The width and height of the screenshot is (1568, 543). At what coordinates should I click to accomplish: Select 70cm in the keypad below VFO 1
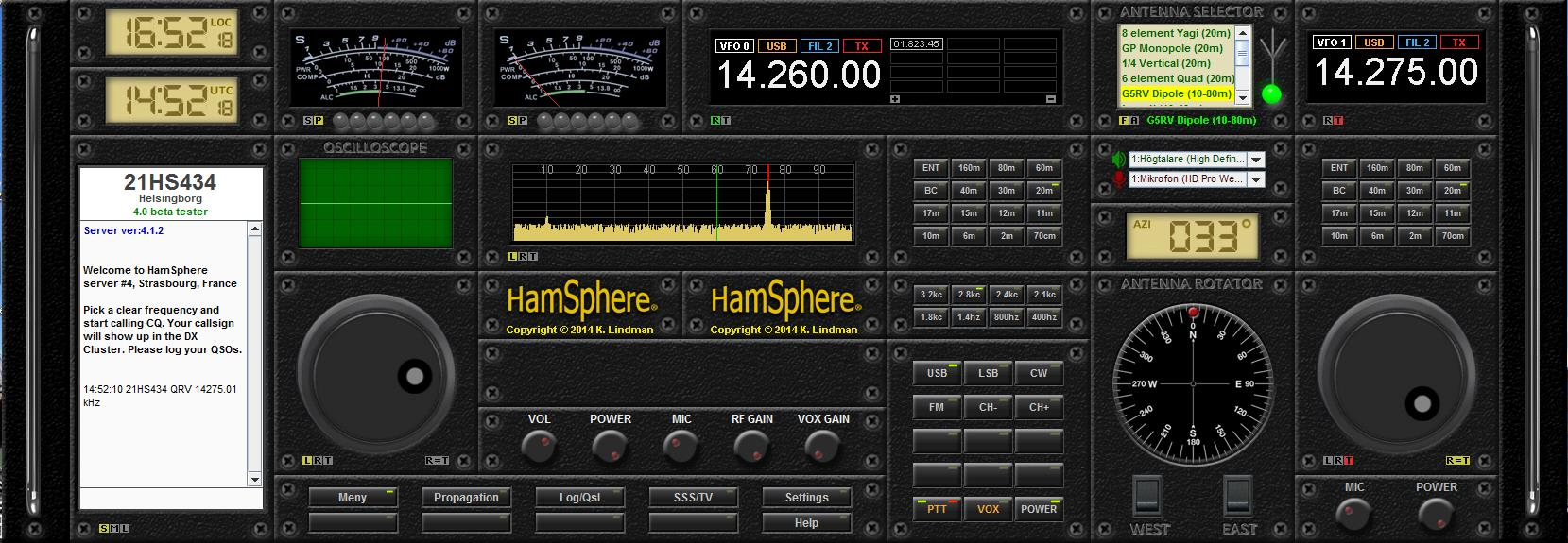tap(1453, 236)
